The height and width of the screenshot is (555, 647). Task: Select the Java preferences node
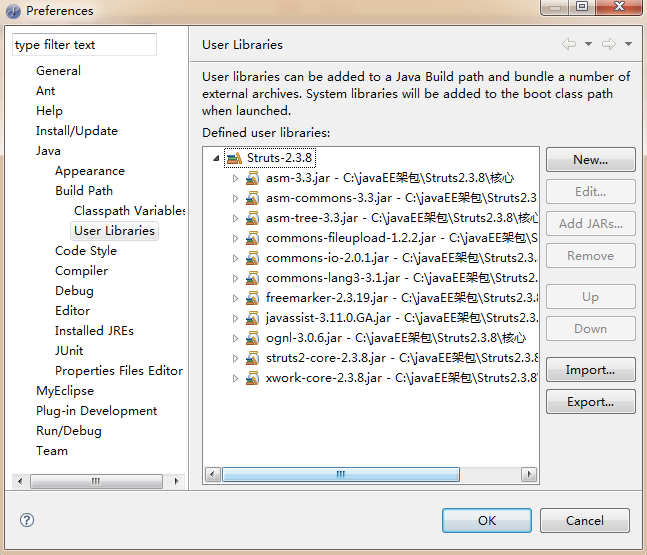click(48, 151)
